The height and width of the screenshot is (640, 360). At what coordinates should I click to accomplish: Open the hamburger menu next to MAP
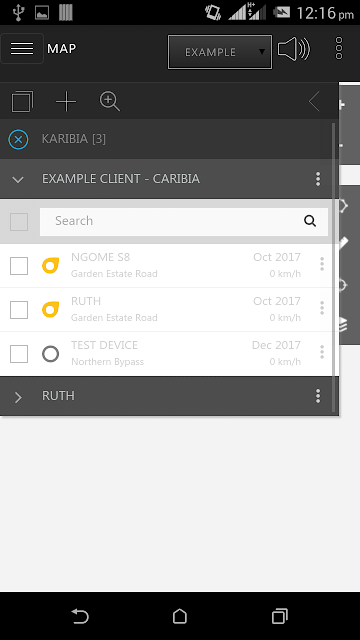pos(22,49)
